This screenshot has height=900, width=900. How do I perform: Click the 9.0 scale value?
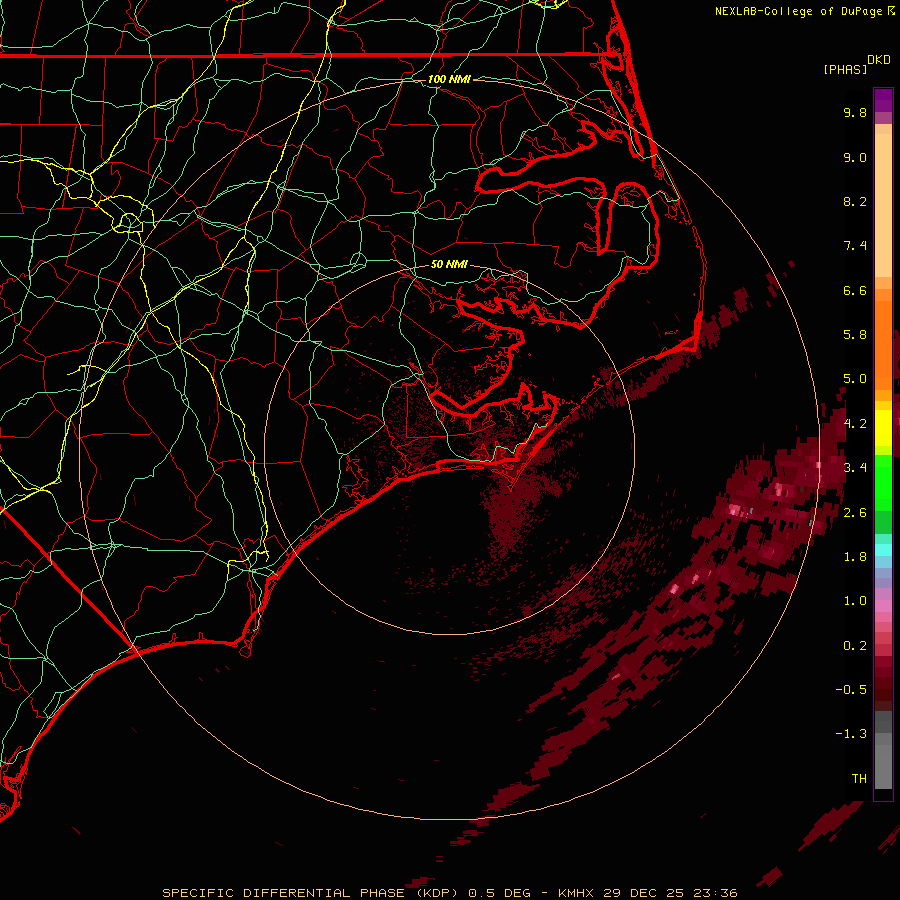[855, 157]
